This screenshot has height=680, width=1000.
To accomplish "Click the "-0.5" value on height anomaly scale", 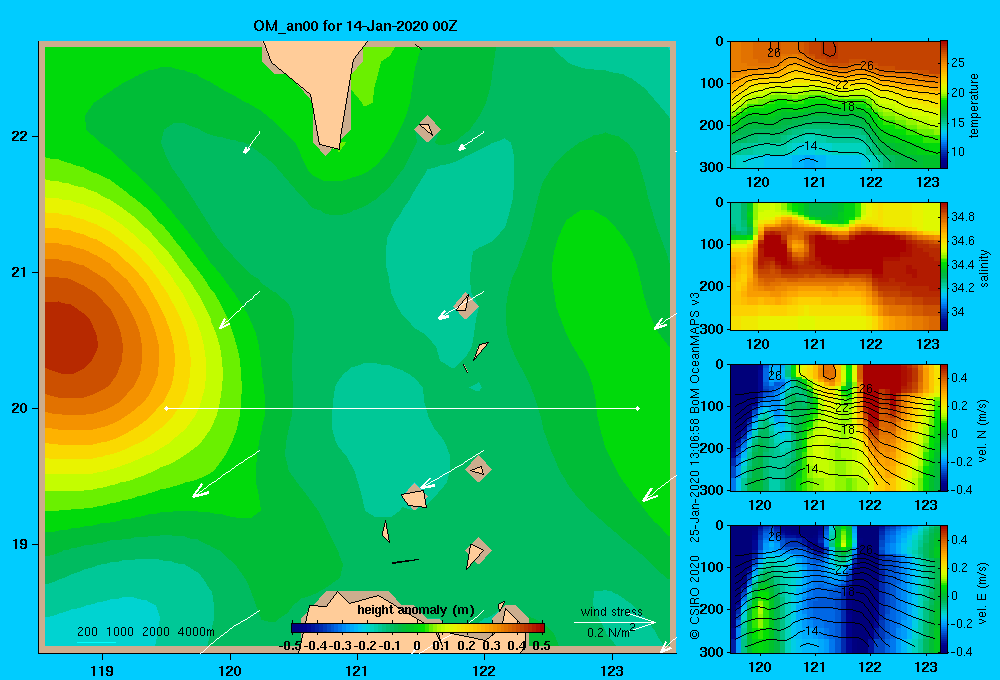I will click(x=290, y=646).
